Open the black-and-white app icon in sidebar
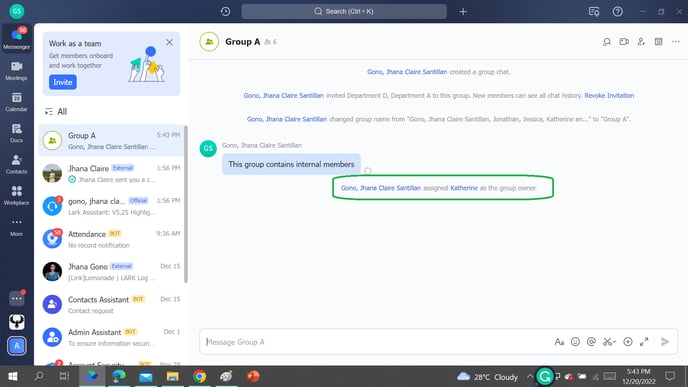The image size is (688, 387). 17,322
